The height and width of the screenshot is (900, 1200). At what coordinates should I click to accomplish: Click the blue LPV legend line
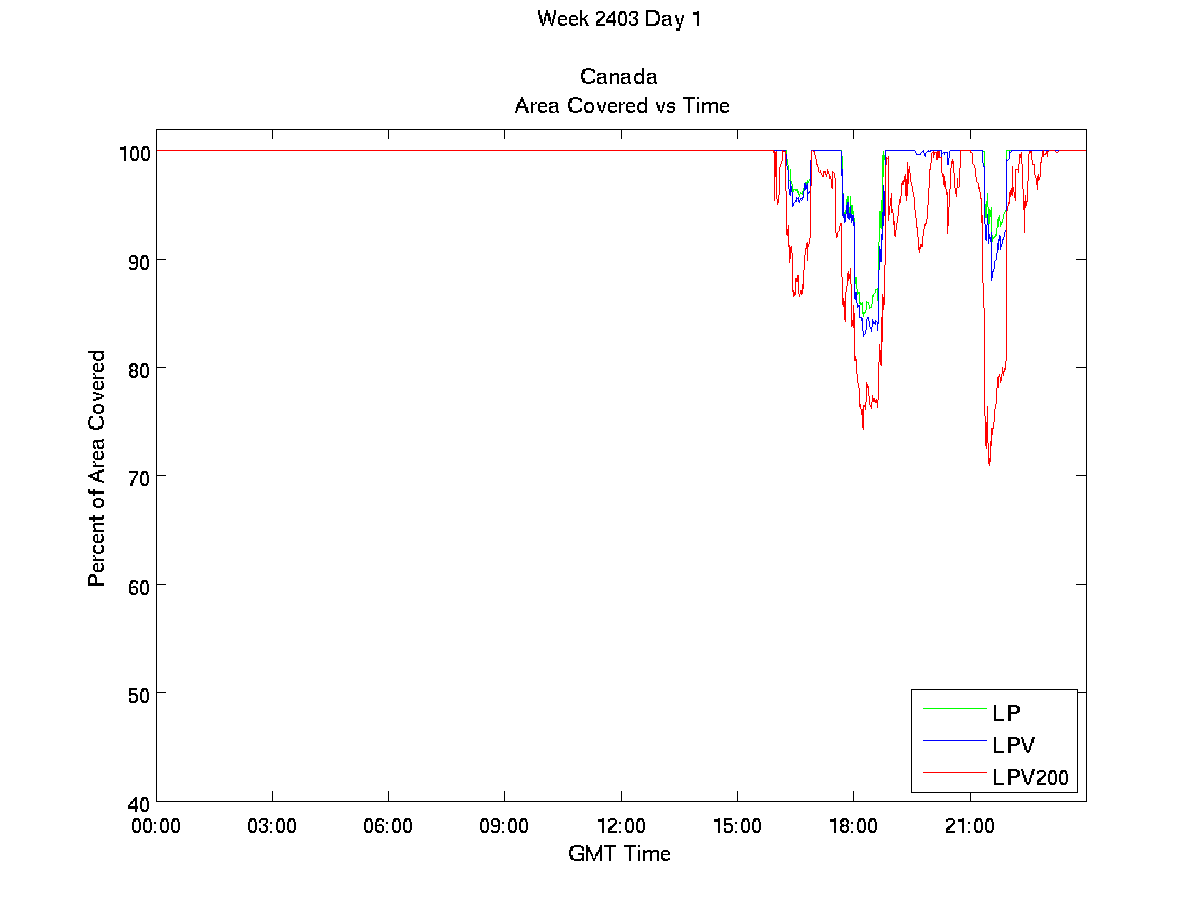(x=953, y=741)
